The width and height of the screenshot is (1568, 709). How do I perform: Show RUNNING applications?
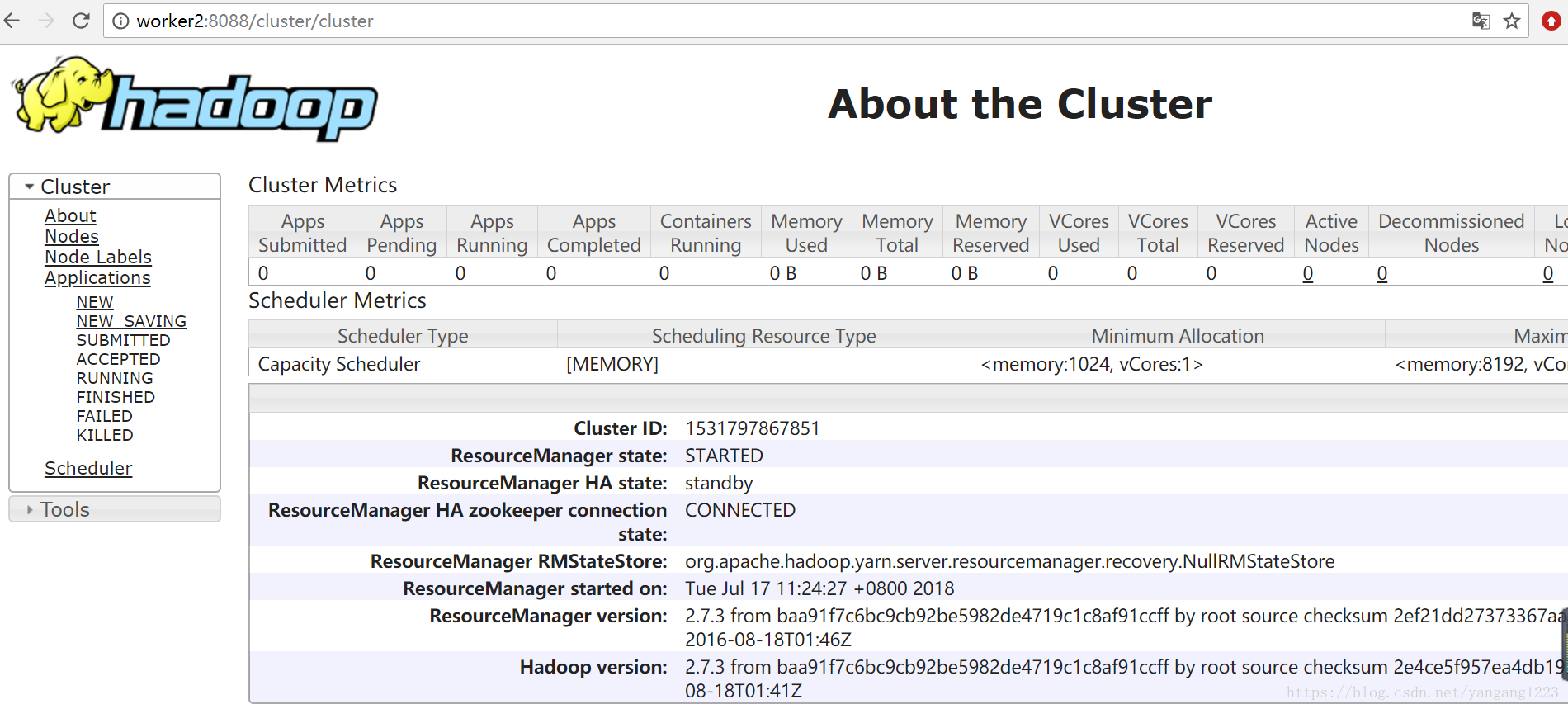click(115, 378)
